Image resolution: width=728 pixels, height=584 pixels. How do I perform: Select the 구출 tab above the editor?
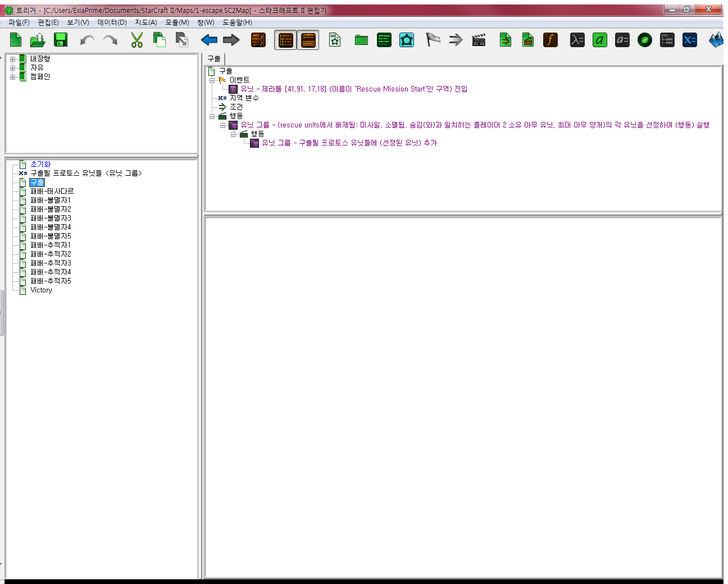tap(214, 58)
